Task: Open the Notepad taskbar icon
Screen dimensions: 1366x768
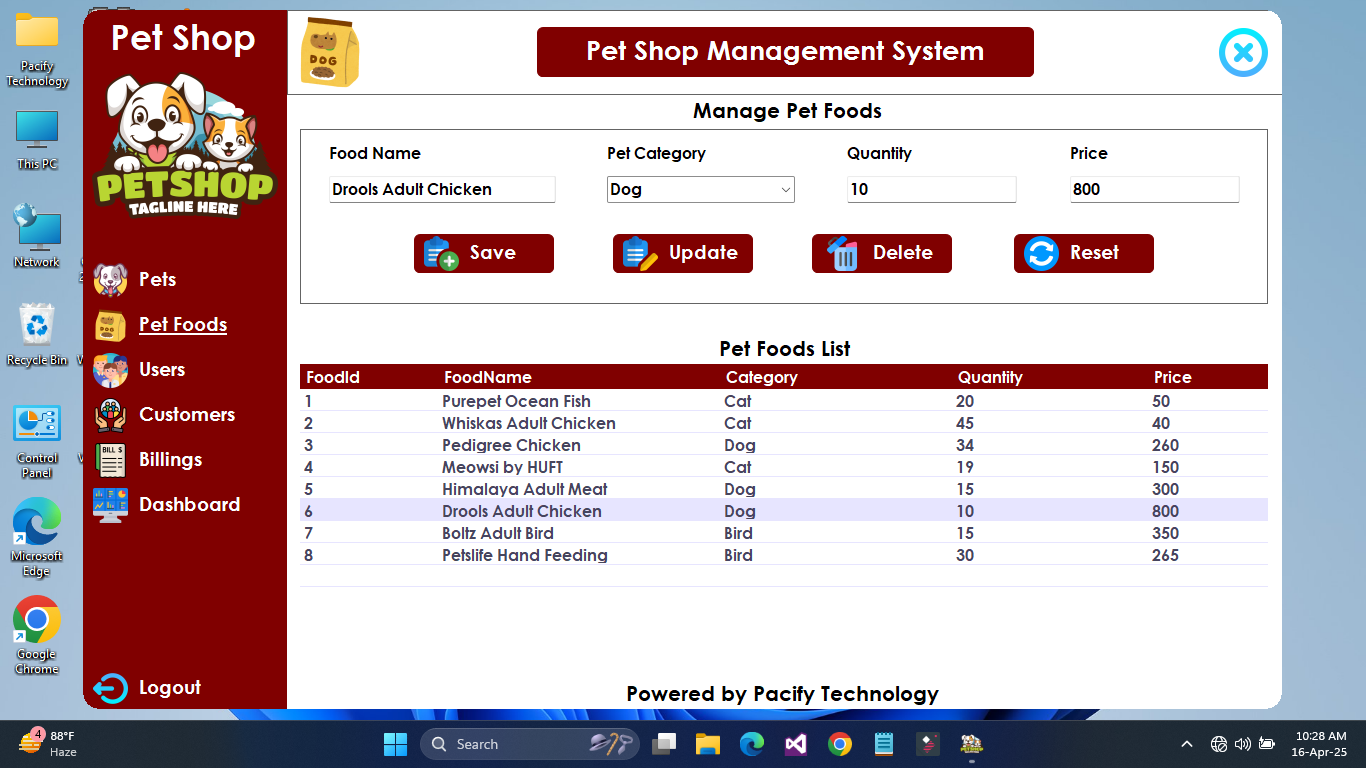Action: [x=884, y=744]
